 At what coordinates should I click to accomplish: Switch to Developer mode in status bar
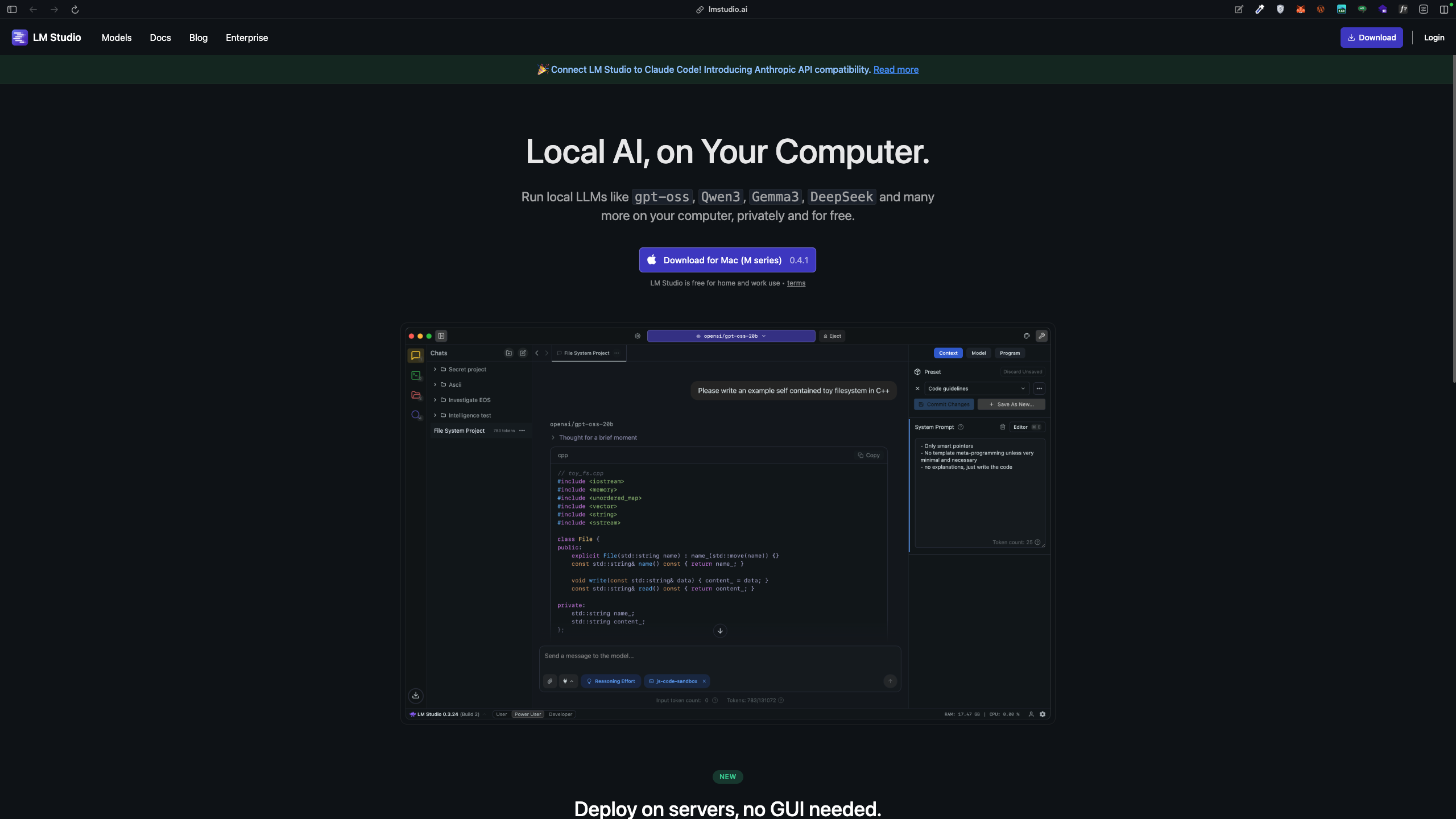pos(560,714)
